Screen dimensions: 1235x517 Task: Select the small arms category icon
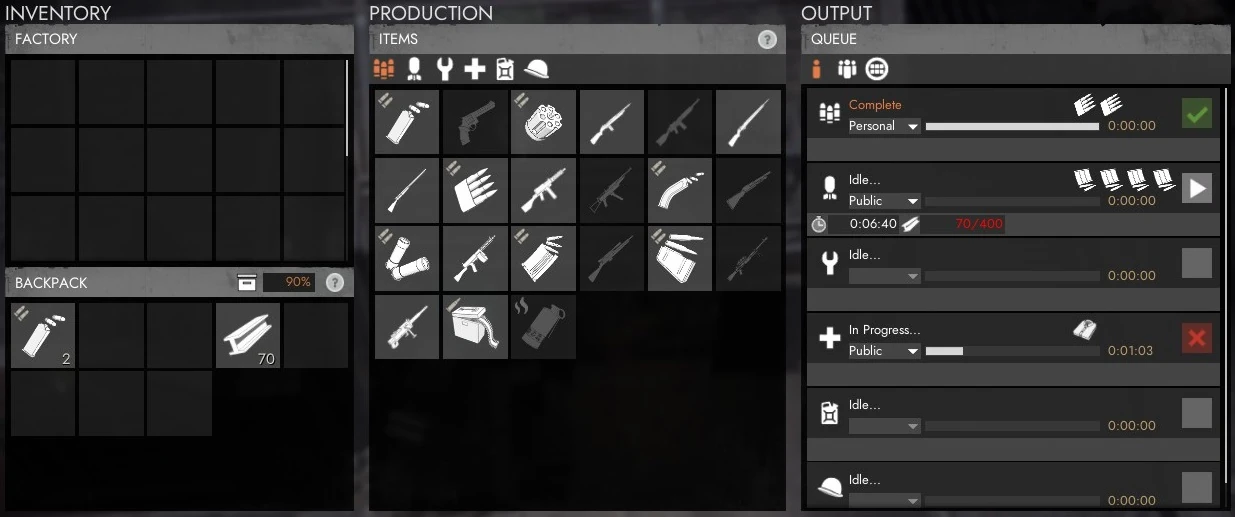(384, 69)
